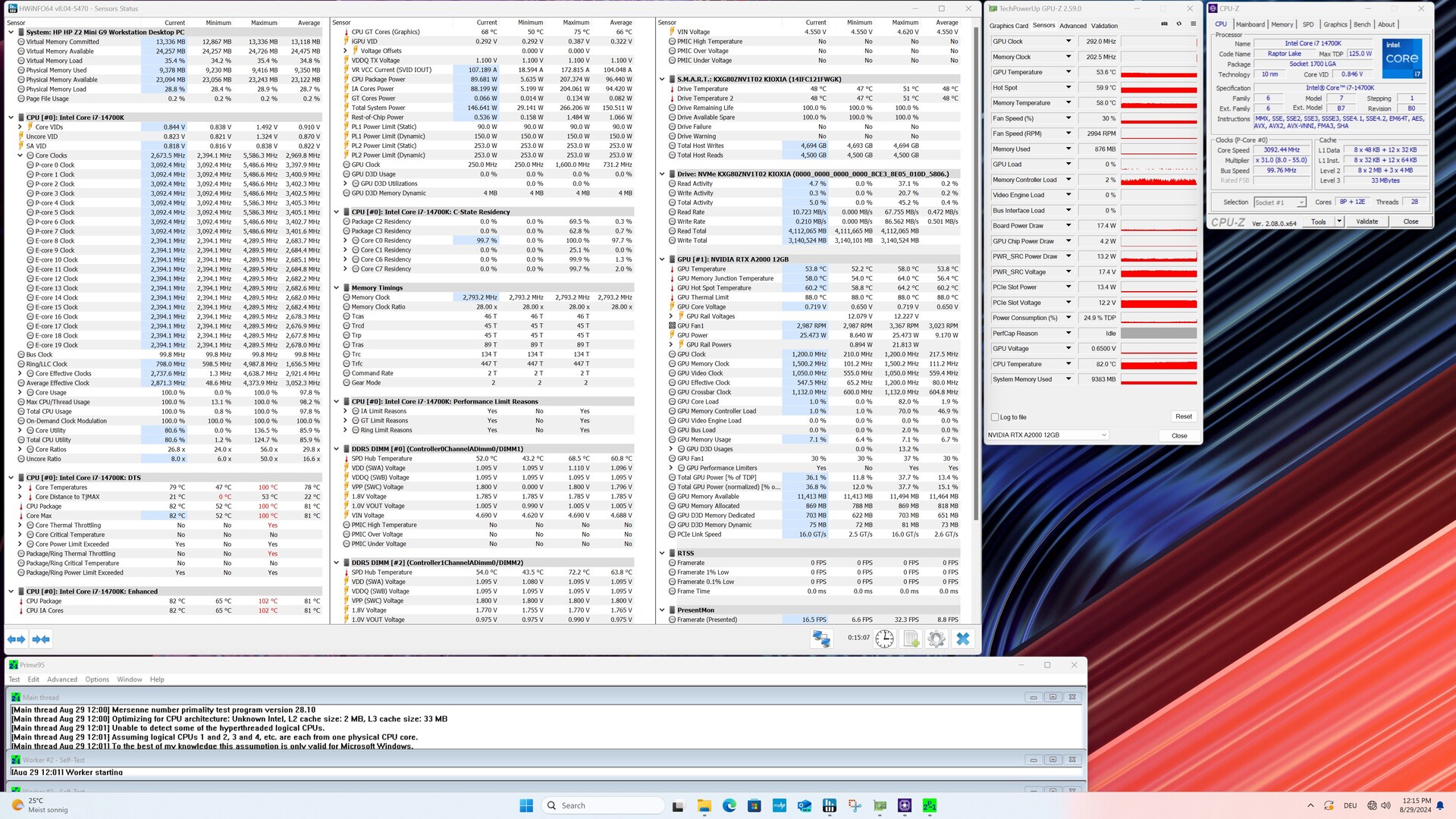Click HWiNFO remote network monitoring icon

click(821, 639)
